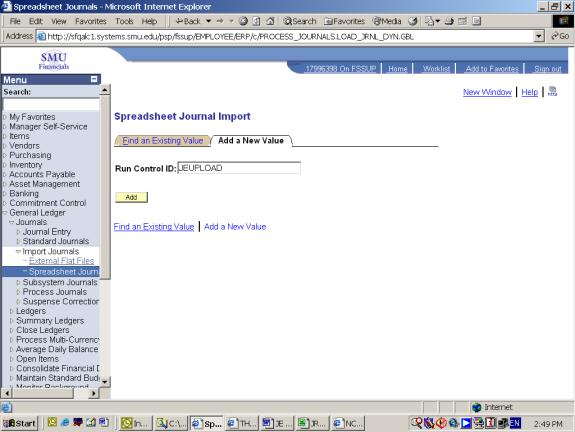Click the yellow Add button

[x=131, y=197]
